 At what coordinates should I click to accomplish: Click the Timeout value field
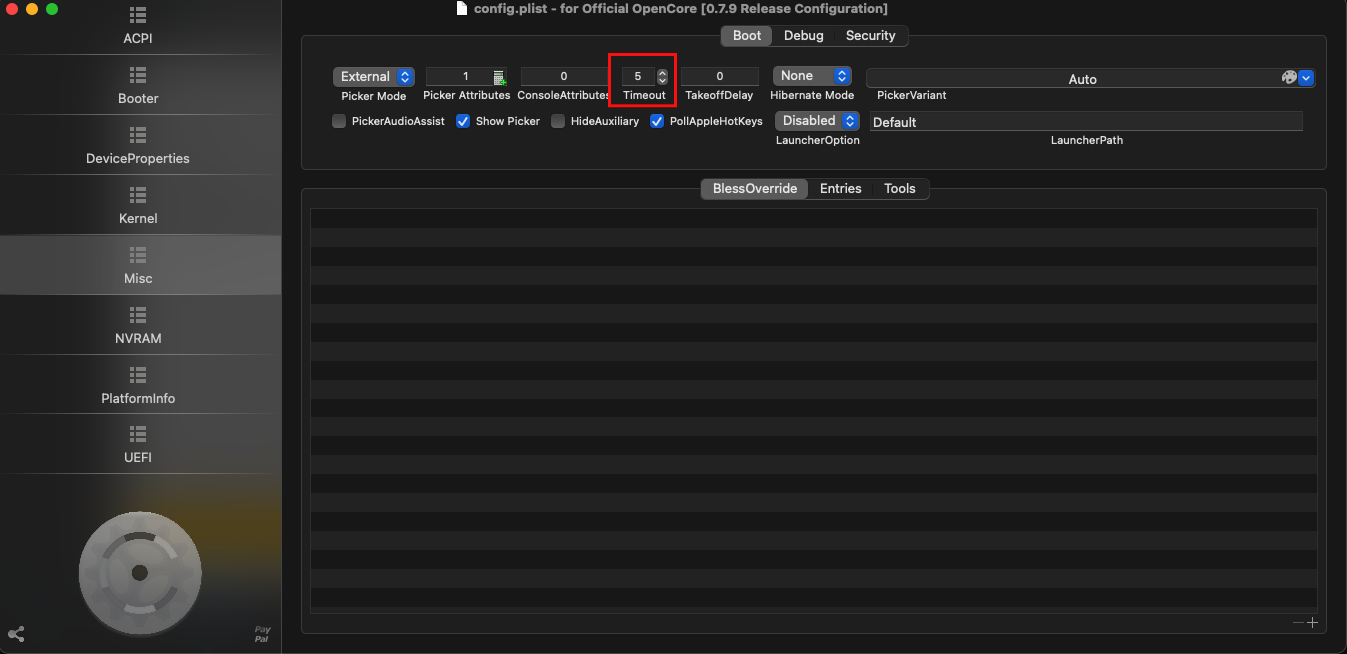[x=638, y=77]
